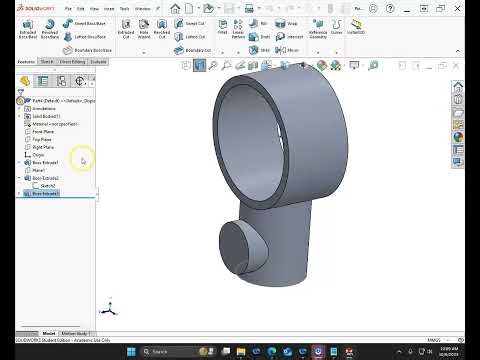Click the Home icon in title toolbar
The width and height of the screenshot is (480, 360).
point(175,9)
